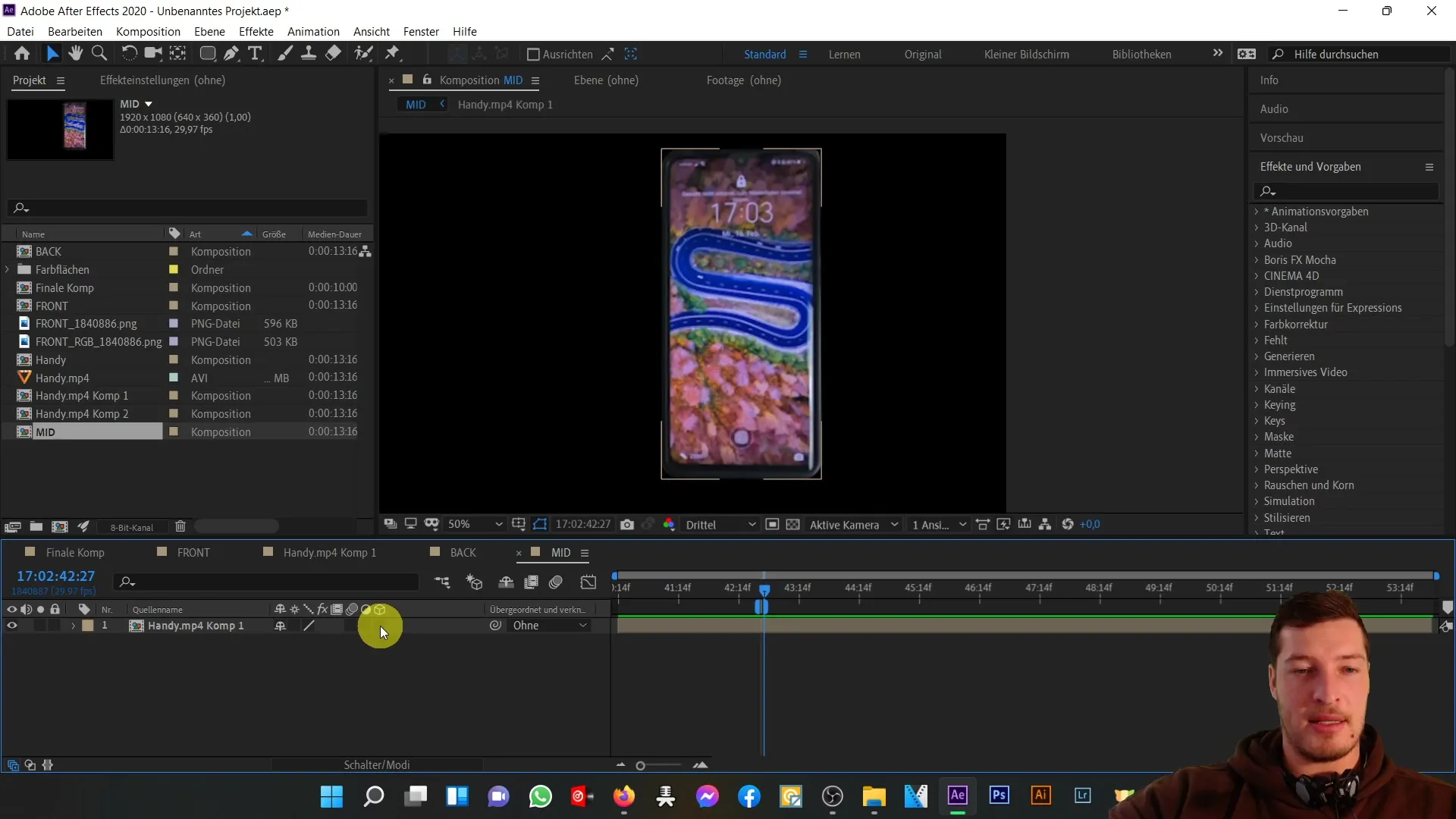Screen dimensions: 1456x819
Task: Select the Puppet Pin tool
Action: click(x=392, y=54)
